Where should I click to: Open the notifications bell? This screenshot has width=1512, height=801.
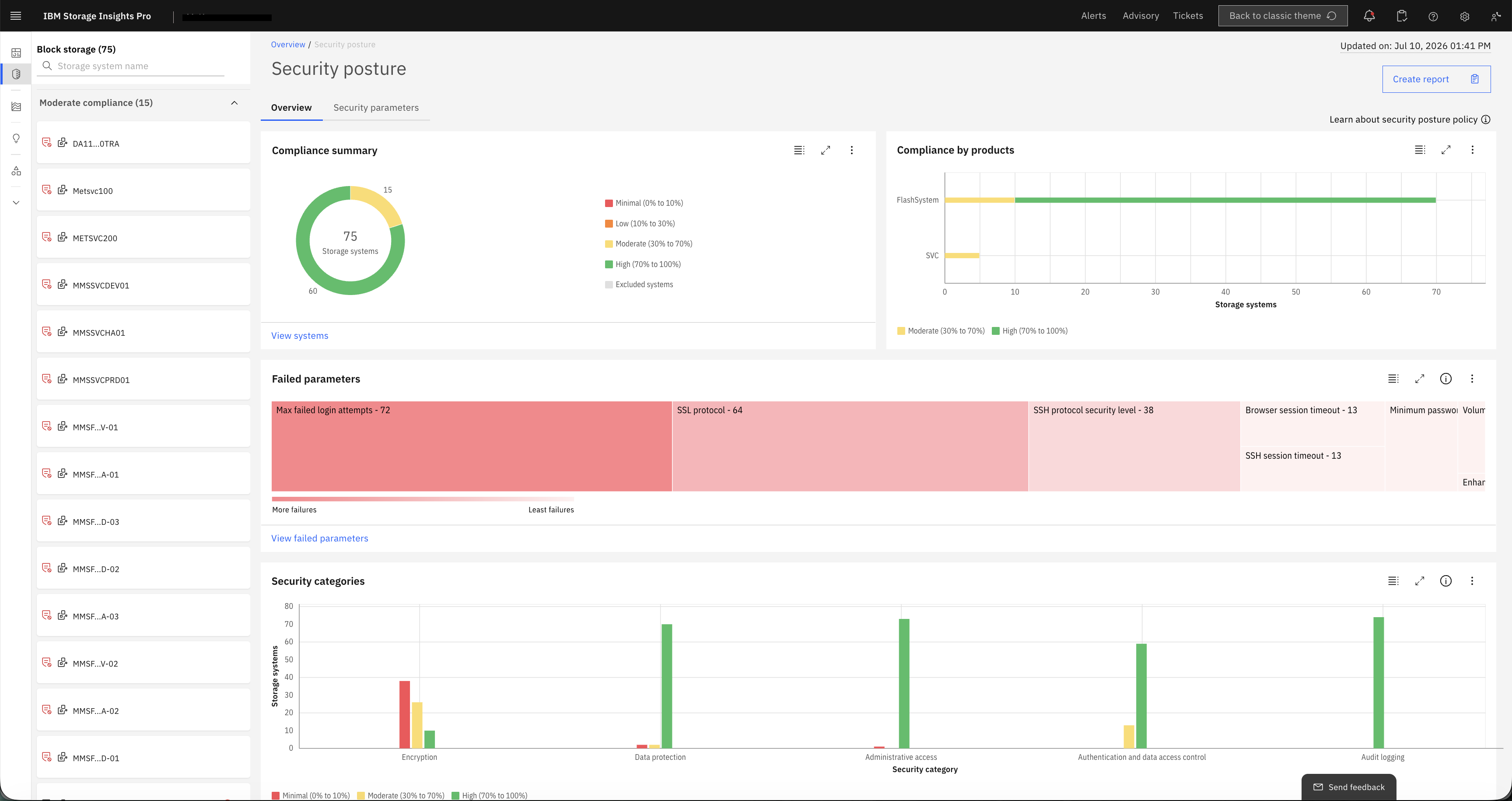click(x=1369, y=16)
